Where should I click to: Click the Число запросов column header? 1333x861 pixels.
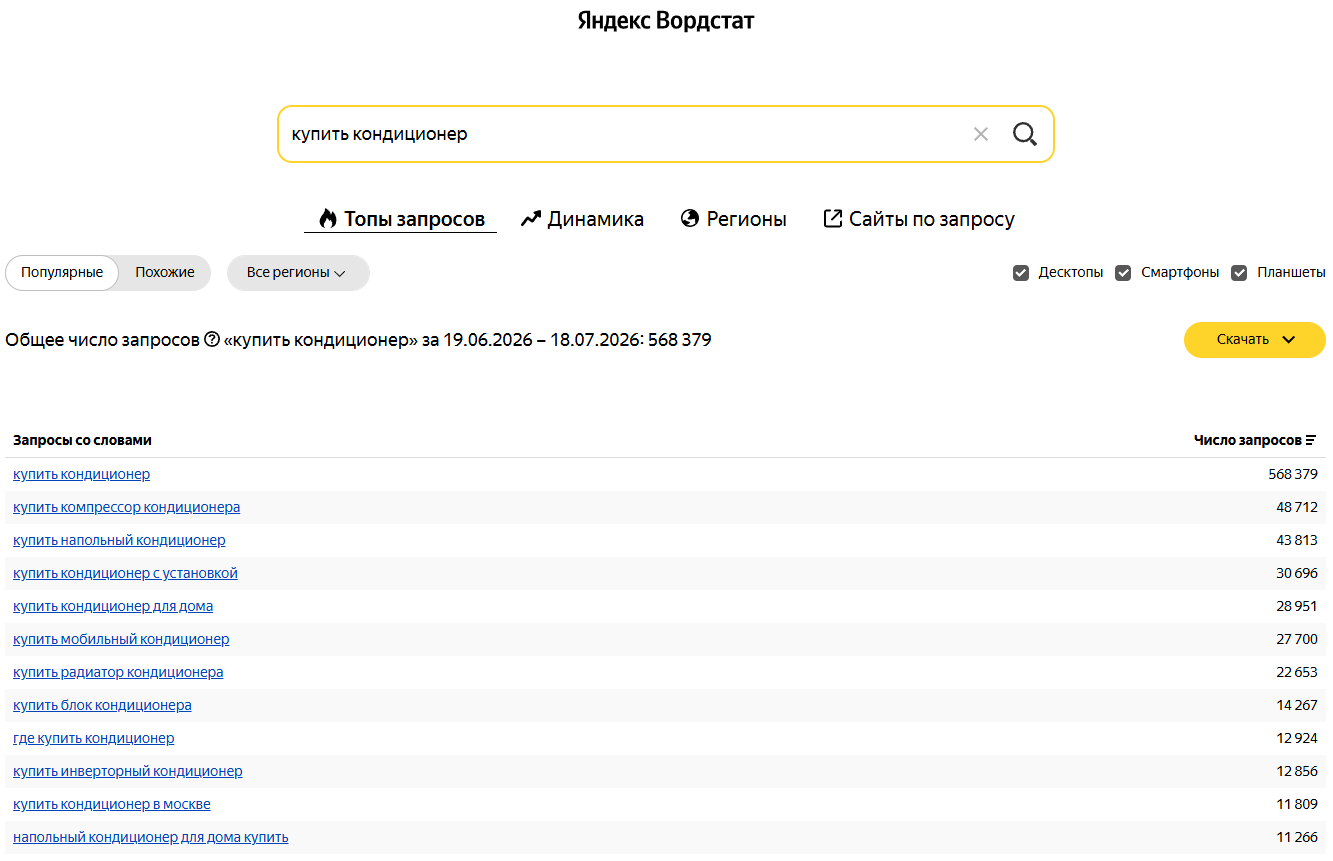[x=1248, y=440]
